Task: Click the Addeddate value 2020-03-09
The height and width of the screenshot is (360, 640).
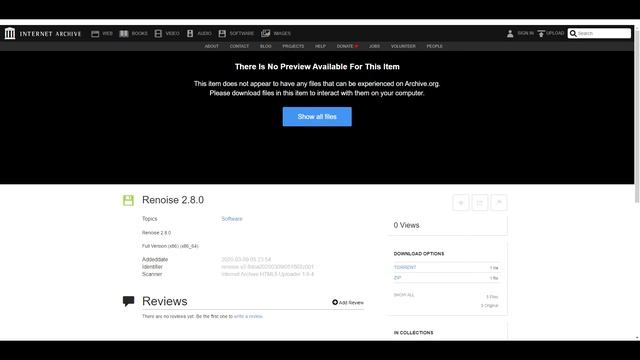Action: 246,259
